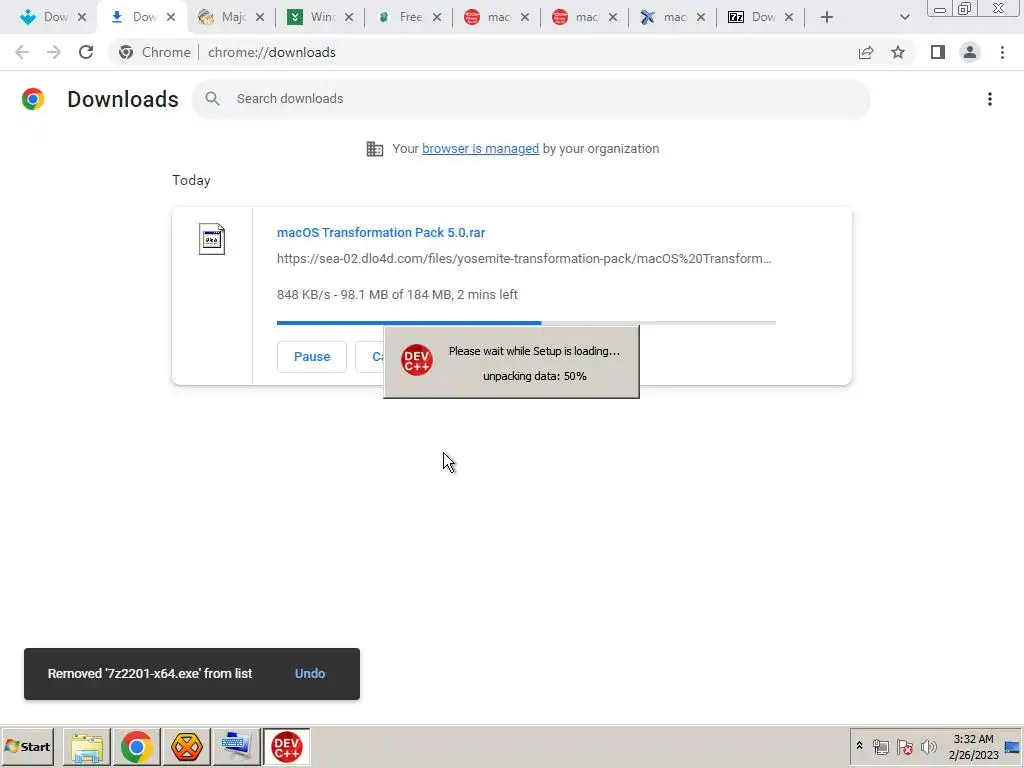This screenshot has width=1024, height=768.
Task: Click the Action Center flag tray icon
Action: tap(904, 746)
